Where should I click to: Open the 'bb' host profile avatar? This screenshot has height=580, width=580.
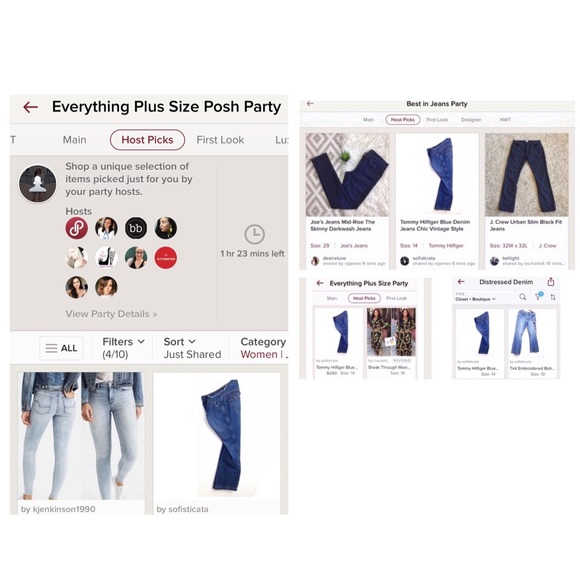tap(136, 228)
